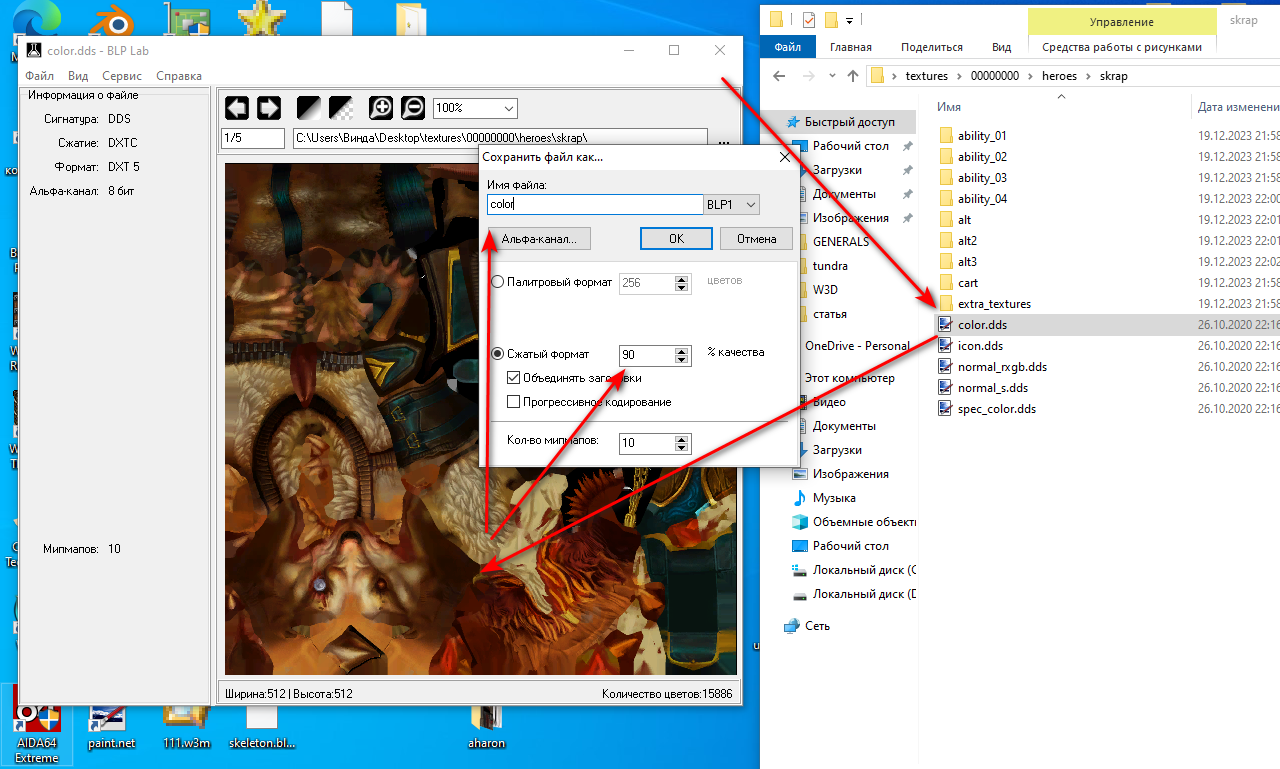Open the Справка menu in BLP Lab
The height and width of the screenshot is (769, 1280).
[x=179, y=76]
